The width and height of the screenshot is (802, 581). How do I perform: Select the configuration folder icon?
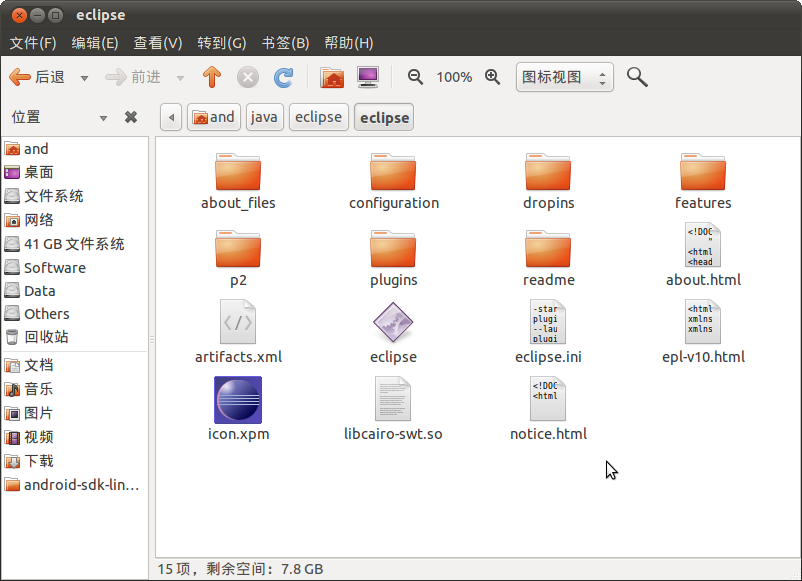pyautogui.click(x=393, y=172)
